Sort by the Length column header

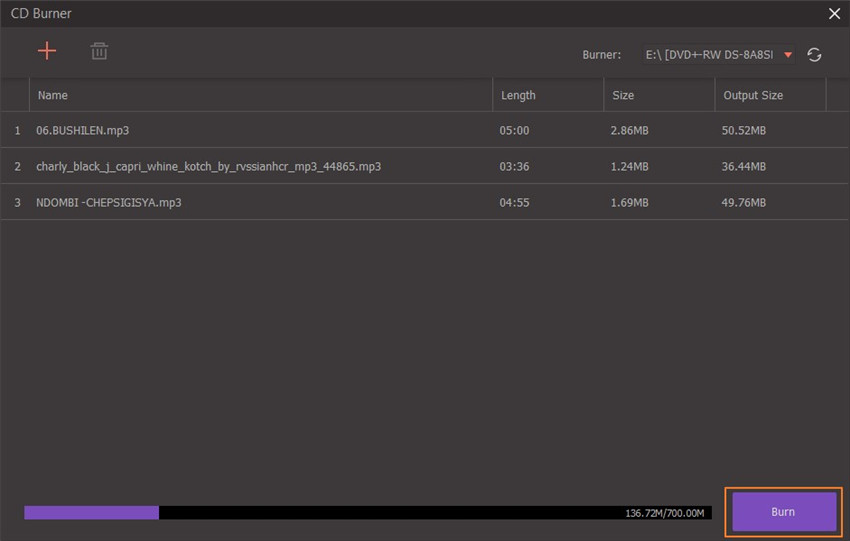[518, 95]
